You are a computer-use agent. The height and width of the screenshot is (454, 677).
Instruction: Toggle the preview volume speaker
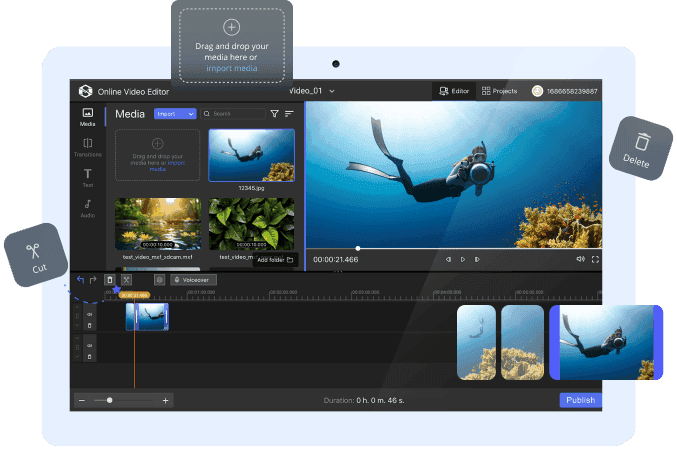pos(580,259)
